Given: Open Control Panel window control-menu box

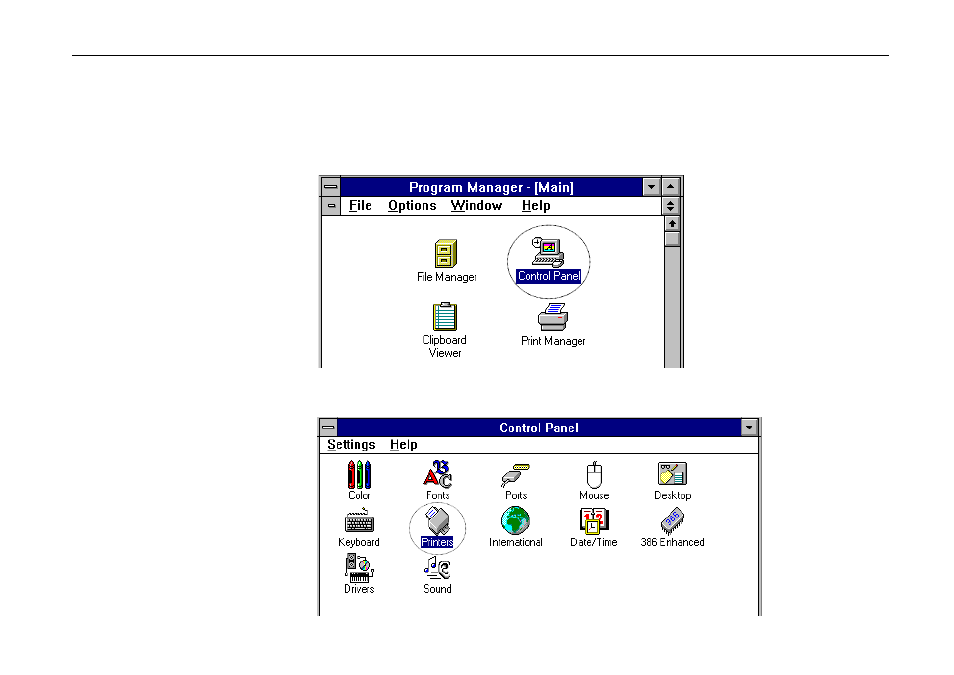Looking at the screenshot, I should [328, 427].
